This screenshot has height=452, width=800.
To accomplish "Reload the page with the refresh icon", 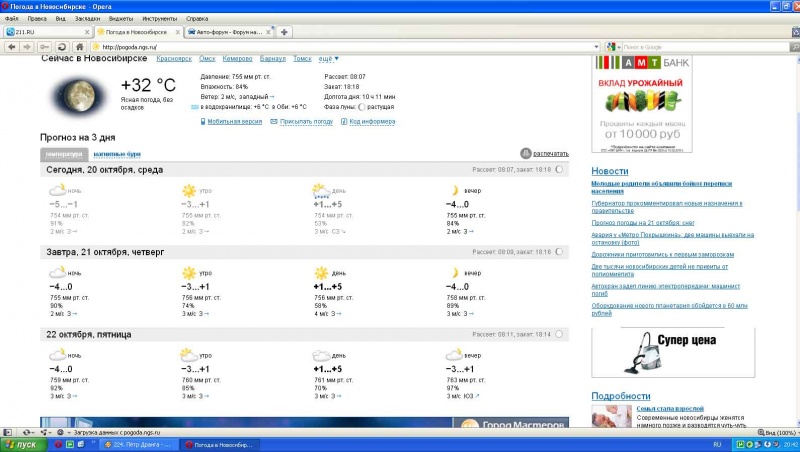I will point(62,47).
